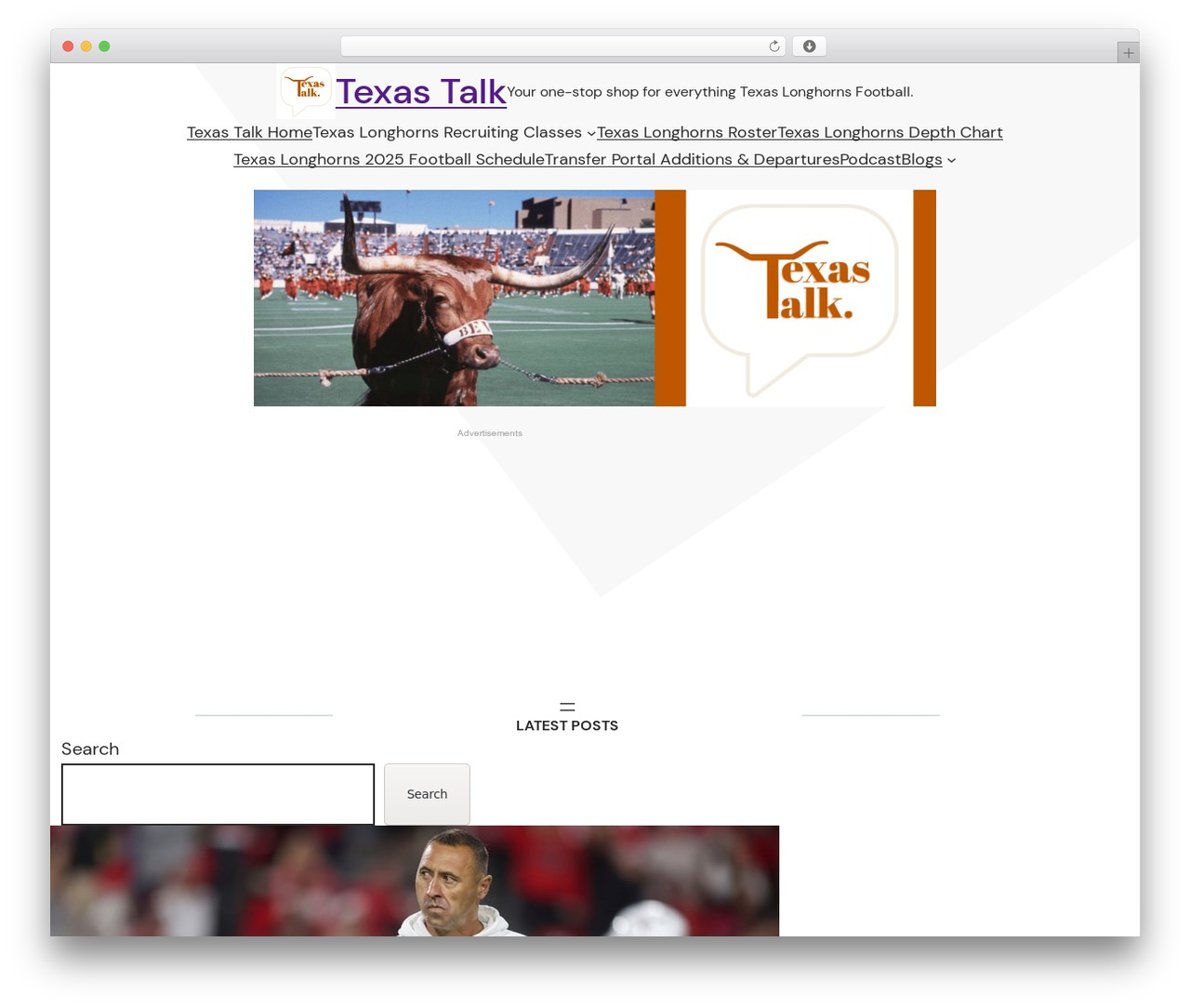Click the Texas Talk logo icon in the header
Image resolution: width=1190 pixels, height=1008 pixels.
pyautogui.click(x=305, y=91)
